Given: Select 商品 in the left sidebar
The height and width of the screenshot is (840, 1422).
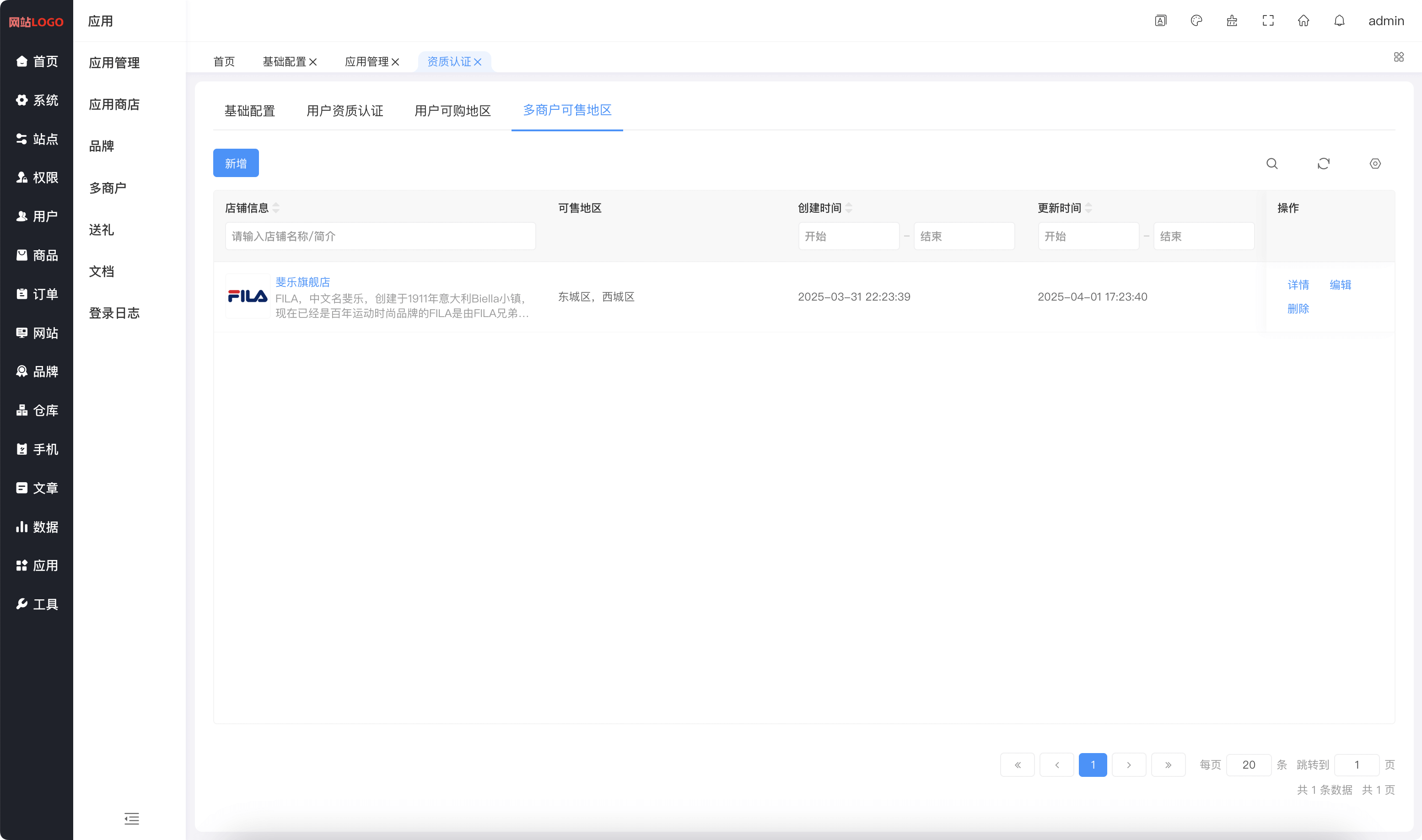Looking at the screenshot, I should 36,255.
